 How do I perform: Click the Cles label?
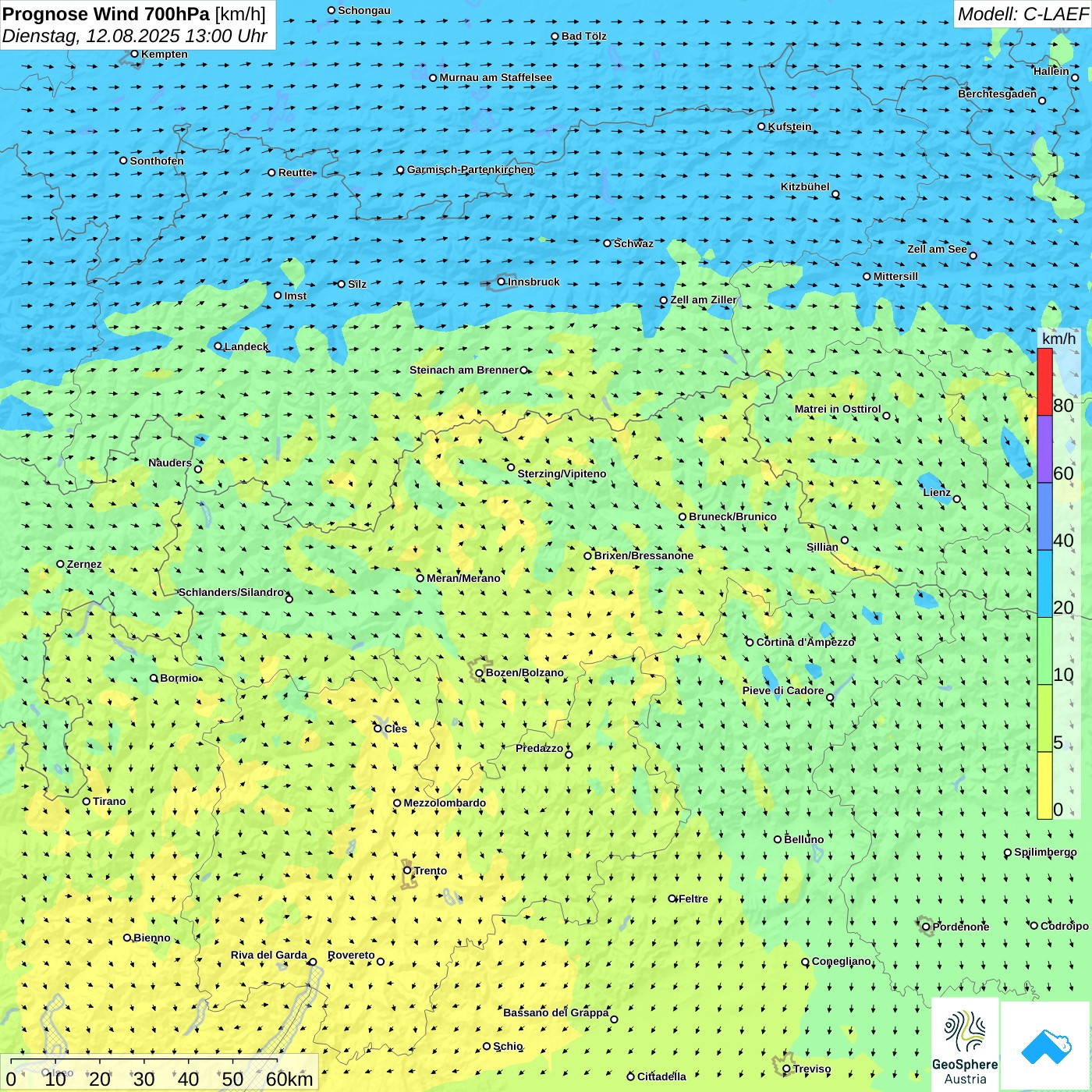(395, 729)
